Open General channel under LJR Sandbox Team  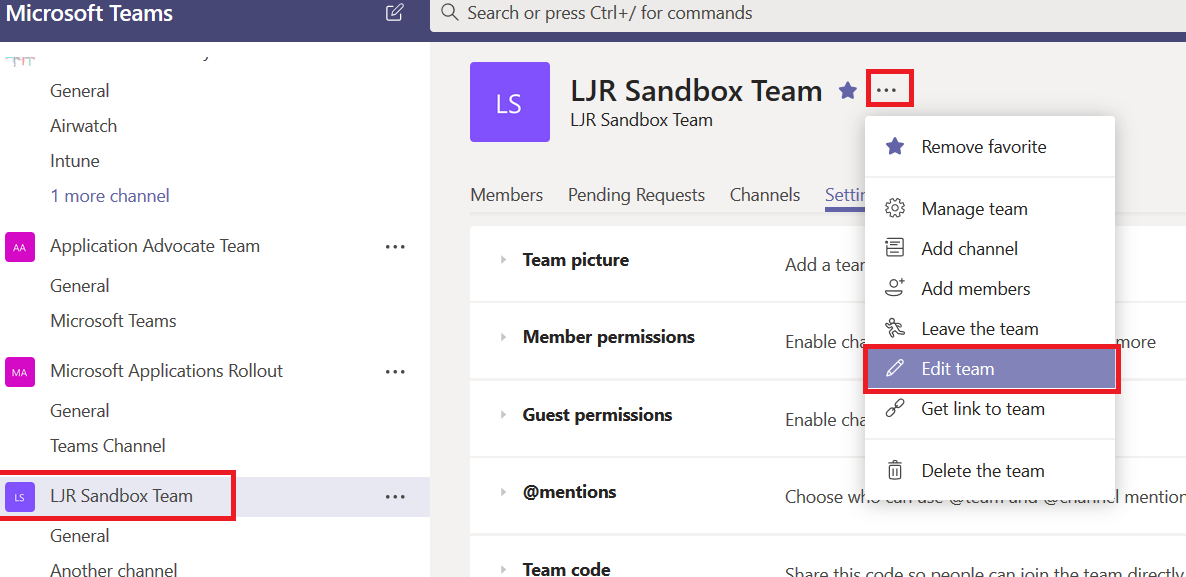[x=79, y=535]
